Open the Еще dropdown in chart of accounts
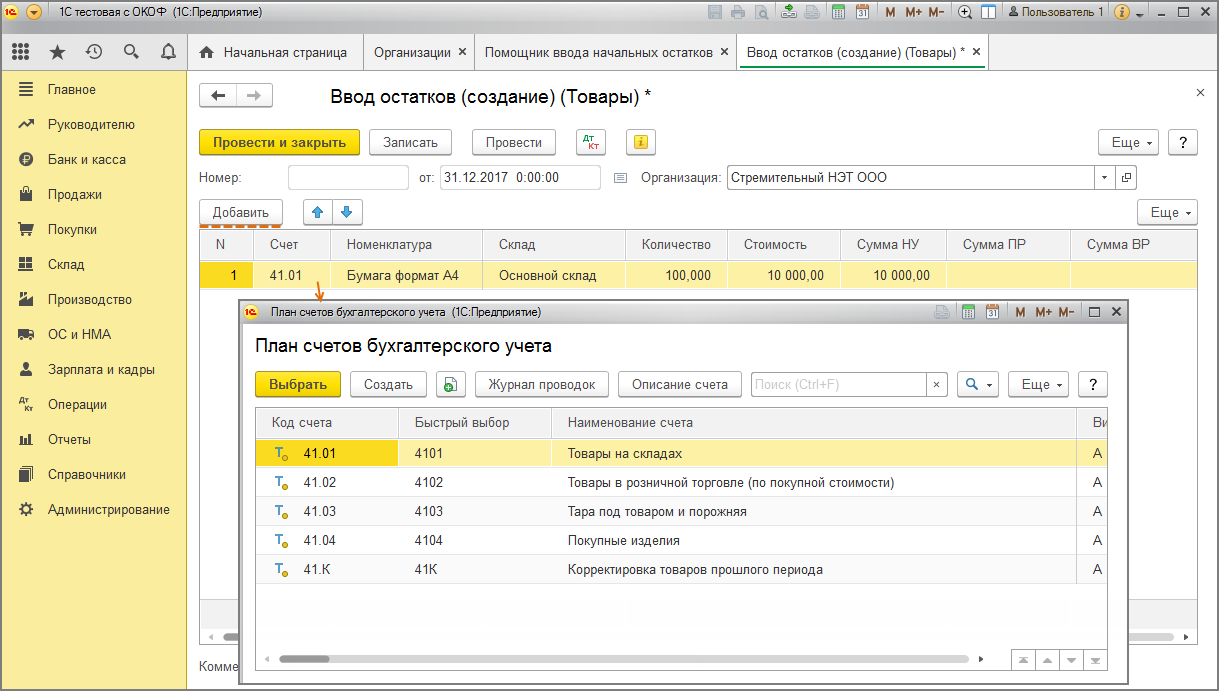Image resolution: width=1219 pixels, height=691 pixels. (x=1038, y=385)
